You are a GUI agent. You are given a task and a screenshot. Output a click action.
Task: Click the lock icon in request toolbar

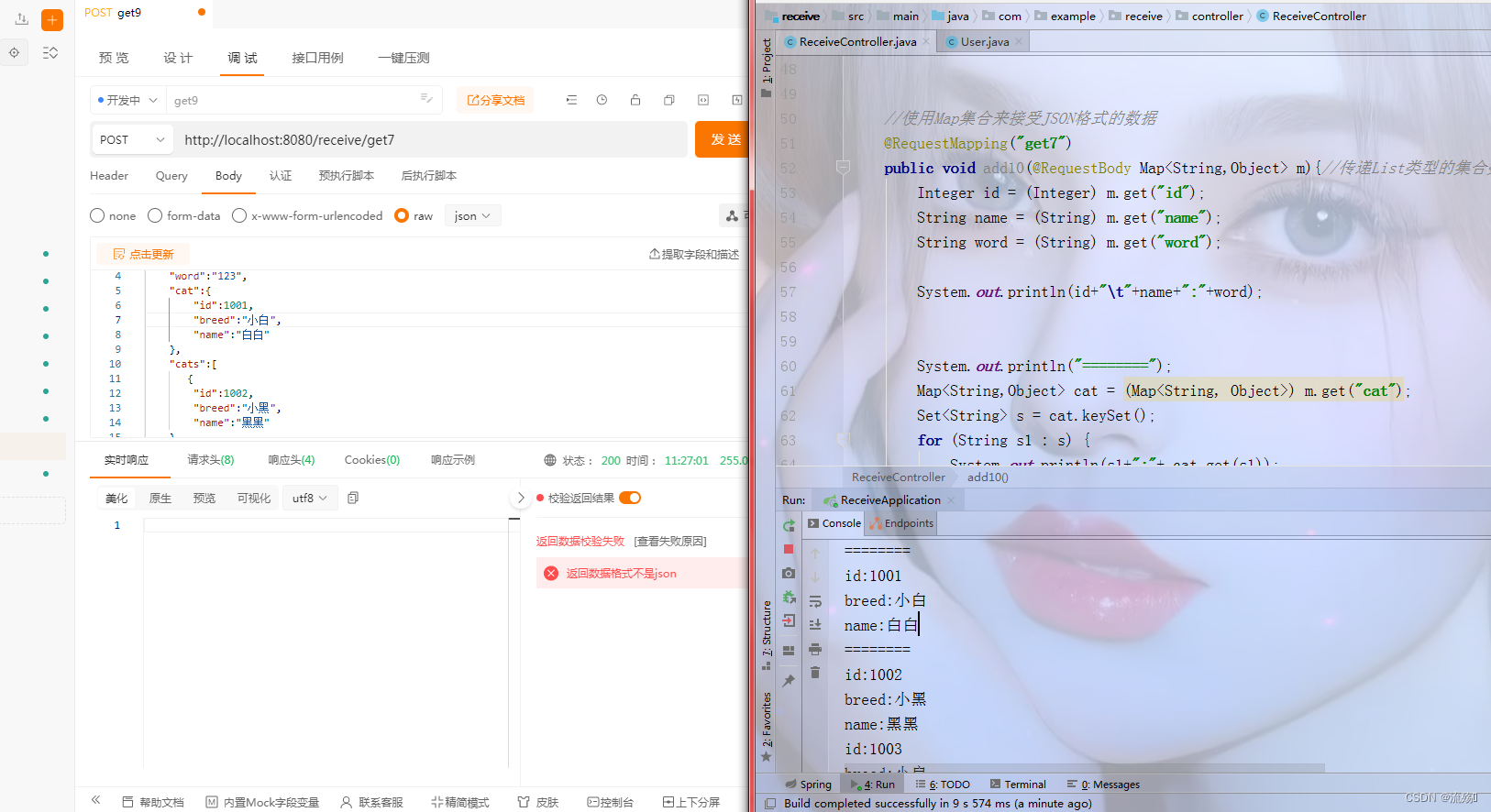635,100
